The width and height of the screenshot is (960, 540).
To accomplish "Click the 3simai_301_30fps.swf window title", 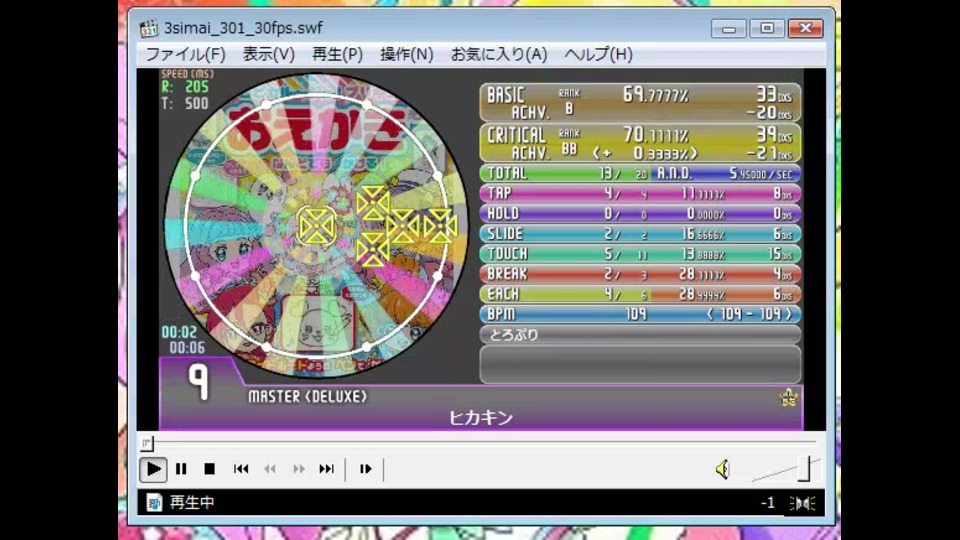I will [x=243, y=28].
